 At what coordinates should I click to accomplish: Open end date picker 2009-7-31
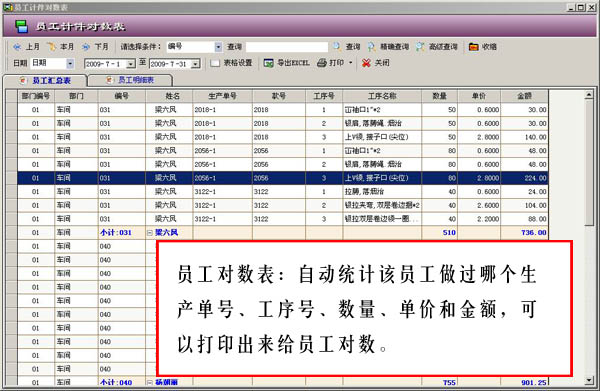click(196, 64)
